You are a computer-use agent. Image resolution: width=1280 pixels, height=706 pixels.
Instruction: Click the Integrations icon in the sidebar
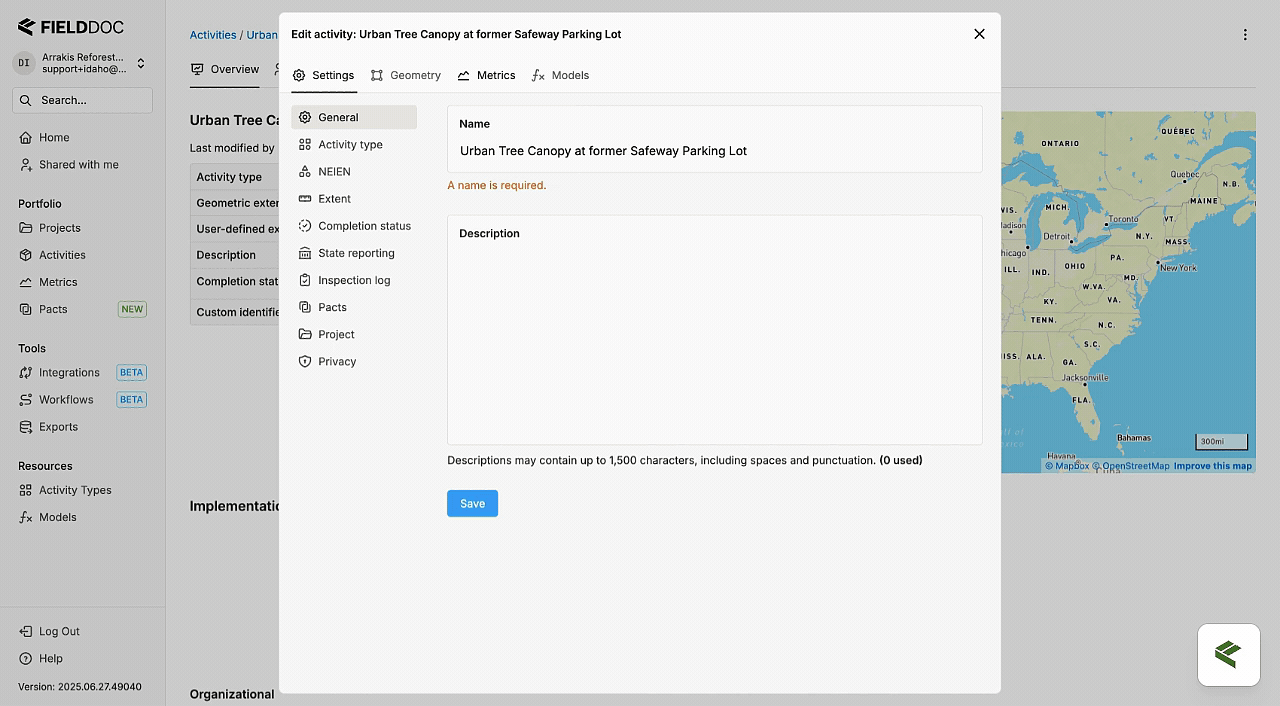click(26, 373)
